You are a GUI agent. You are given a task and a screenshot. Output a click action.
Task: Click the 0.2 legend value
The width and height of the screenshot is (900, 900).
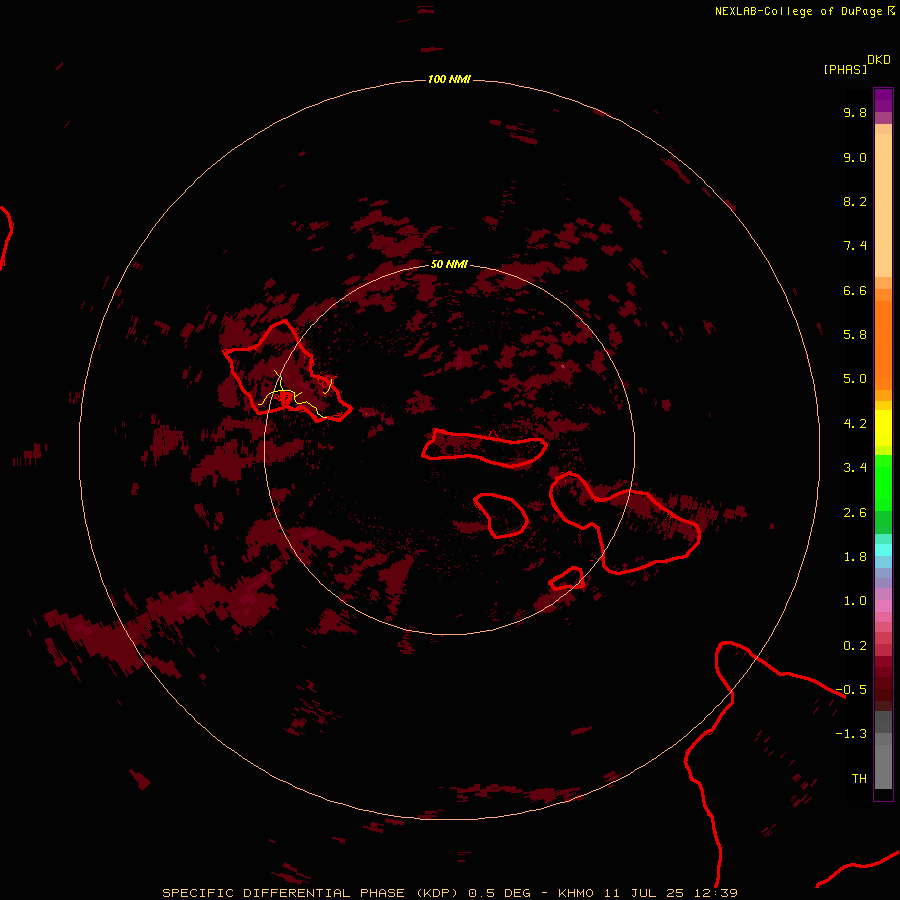pos(855,646)
